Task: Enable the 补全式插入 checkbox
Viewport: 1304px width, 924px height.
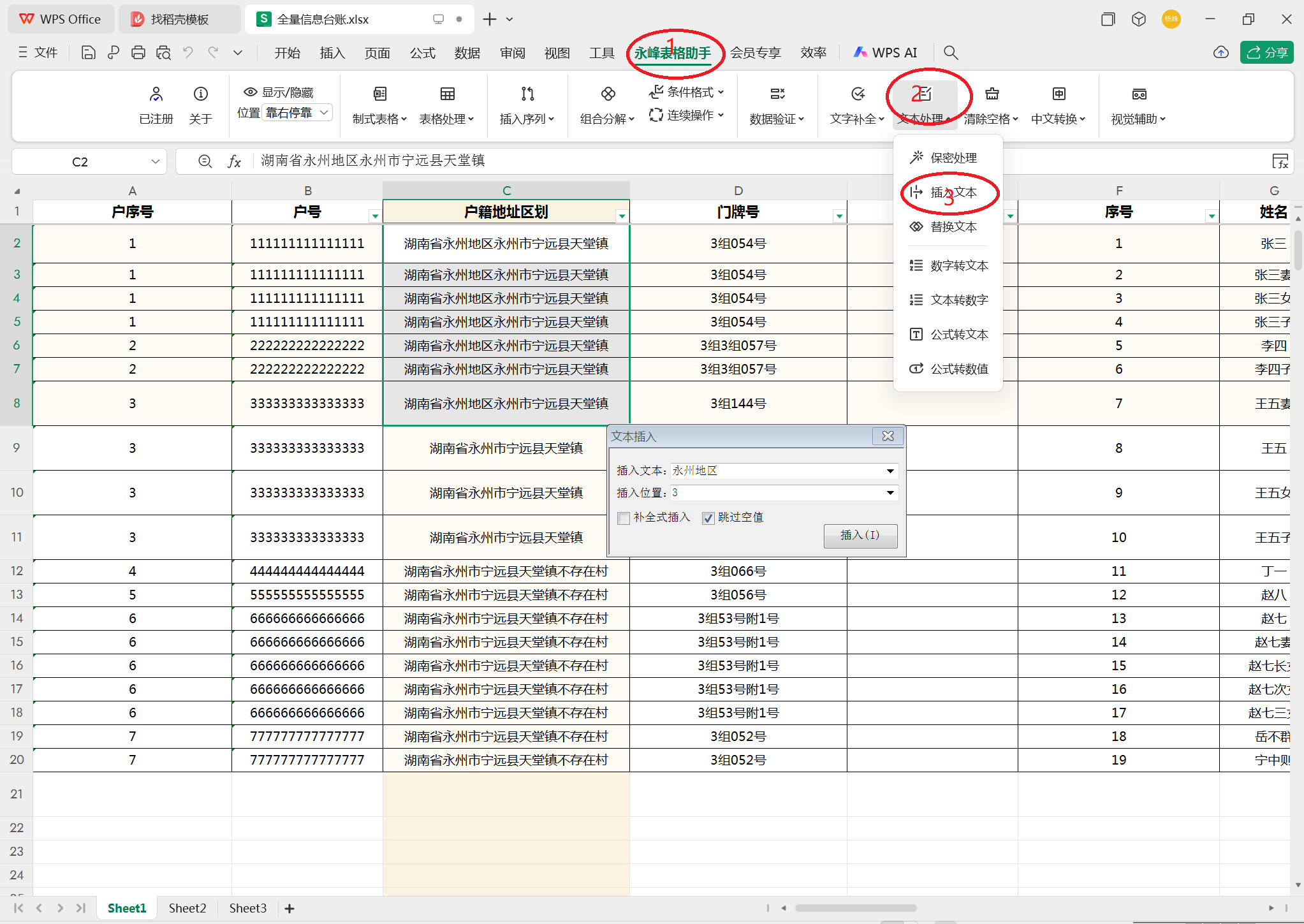Action: pyautogui.click(x=624, y=518)
